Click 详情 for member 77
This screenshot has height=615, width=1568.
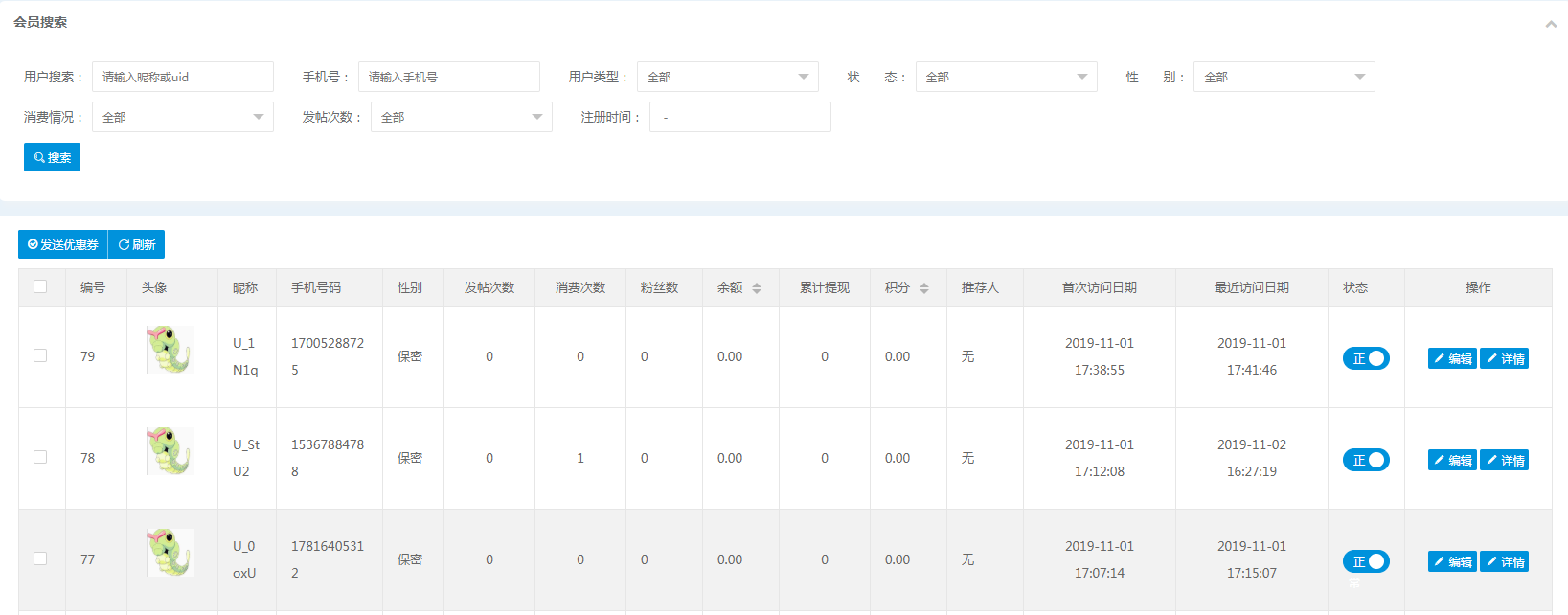coord(1504,561)
